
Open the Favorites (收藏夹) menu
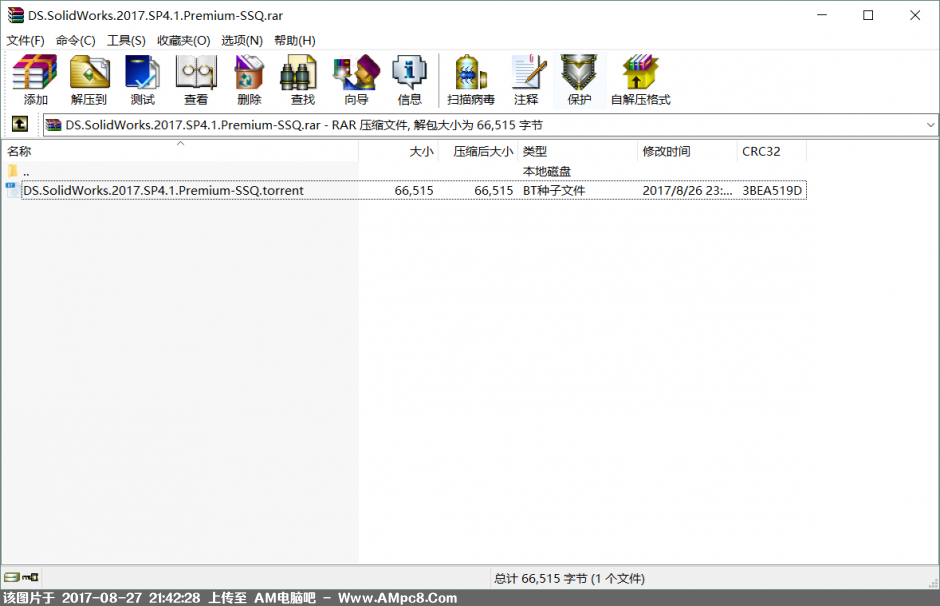click(x=183, y=40)
